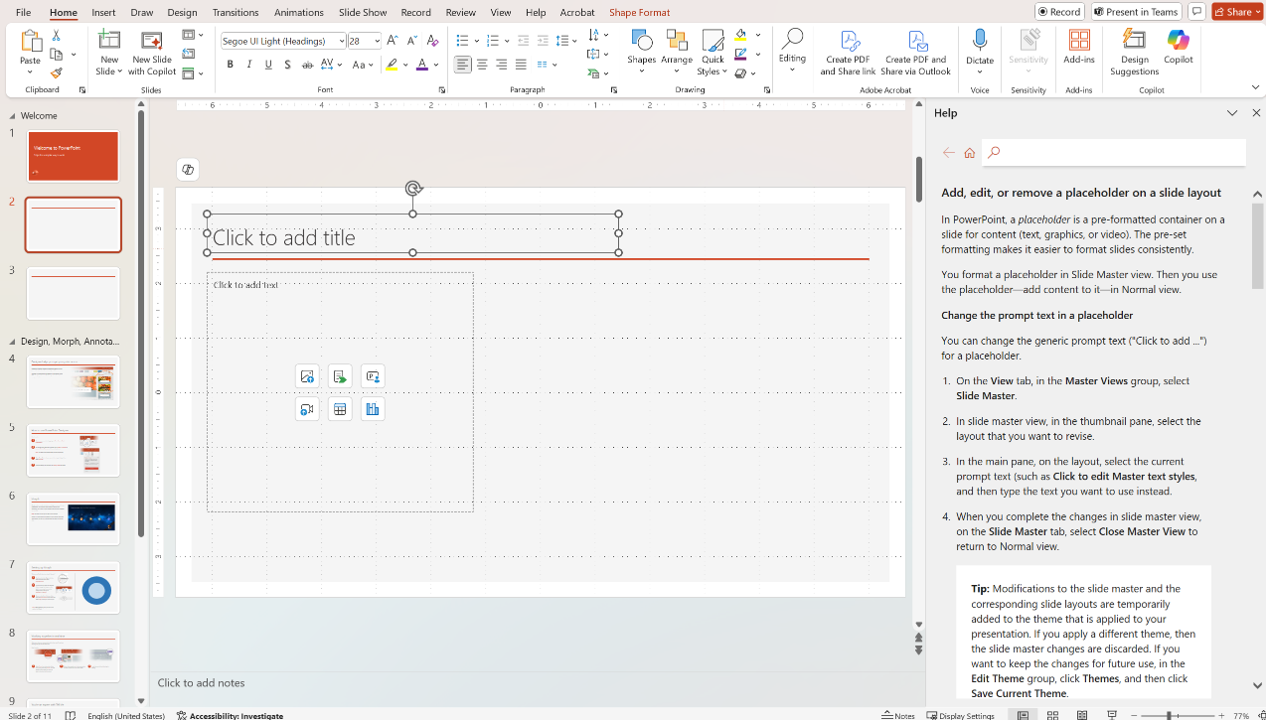Open the Transitions ribbon tab
This screenshot has width=1266, height=720.
(x=235, y=12)
